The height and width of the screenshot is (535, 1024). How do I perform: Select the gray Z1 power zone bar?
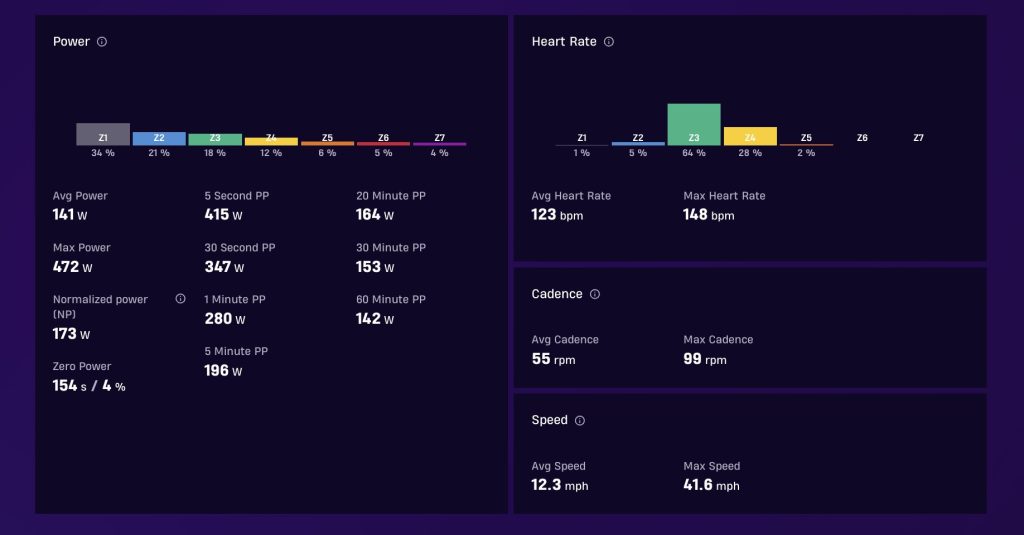pos(103,135)
